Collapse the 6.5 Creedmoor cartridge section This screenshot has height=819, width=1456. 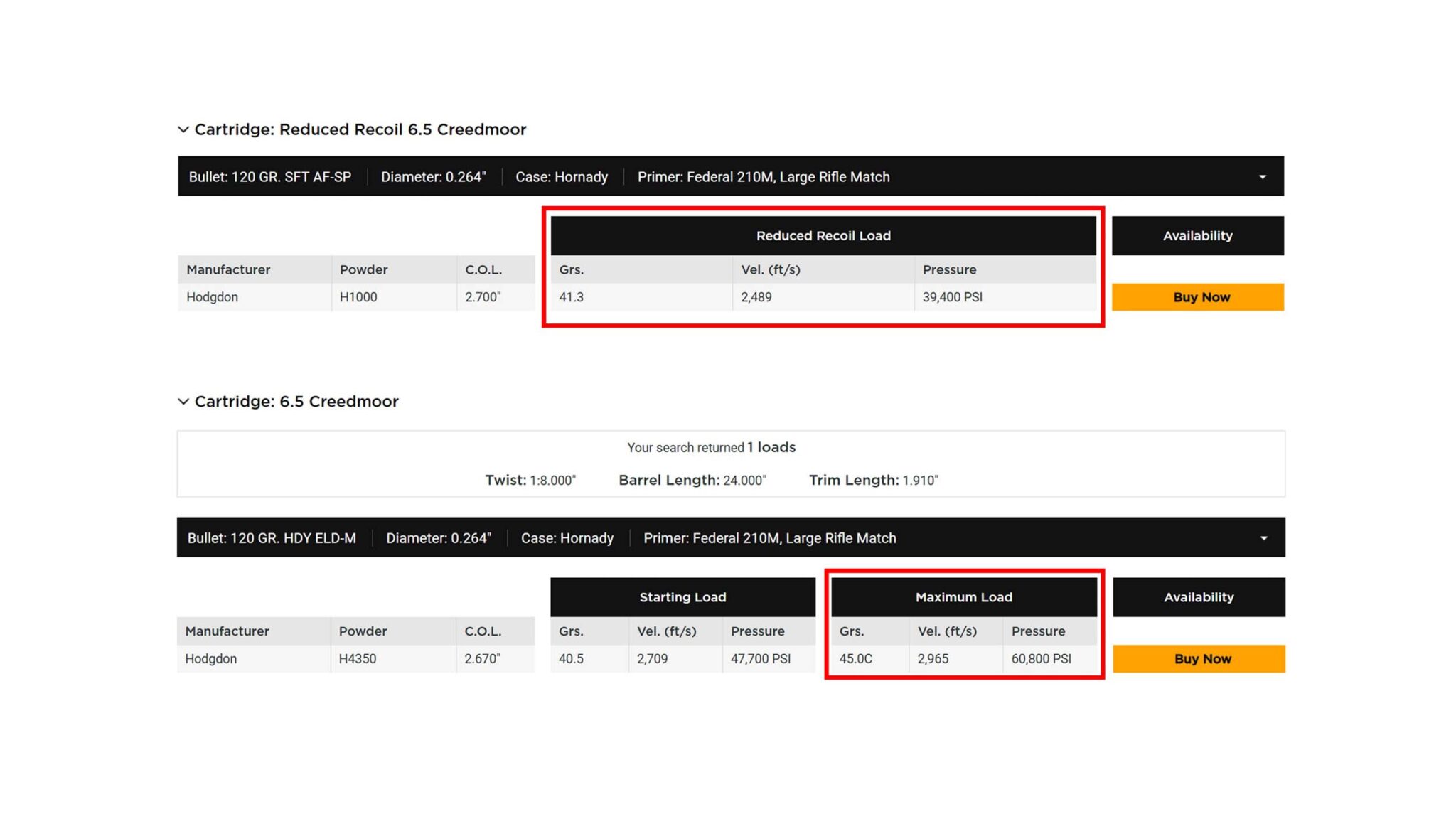pos(183,402)
